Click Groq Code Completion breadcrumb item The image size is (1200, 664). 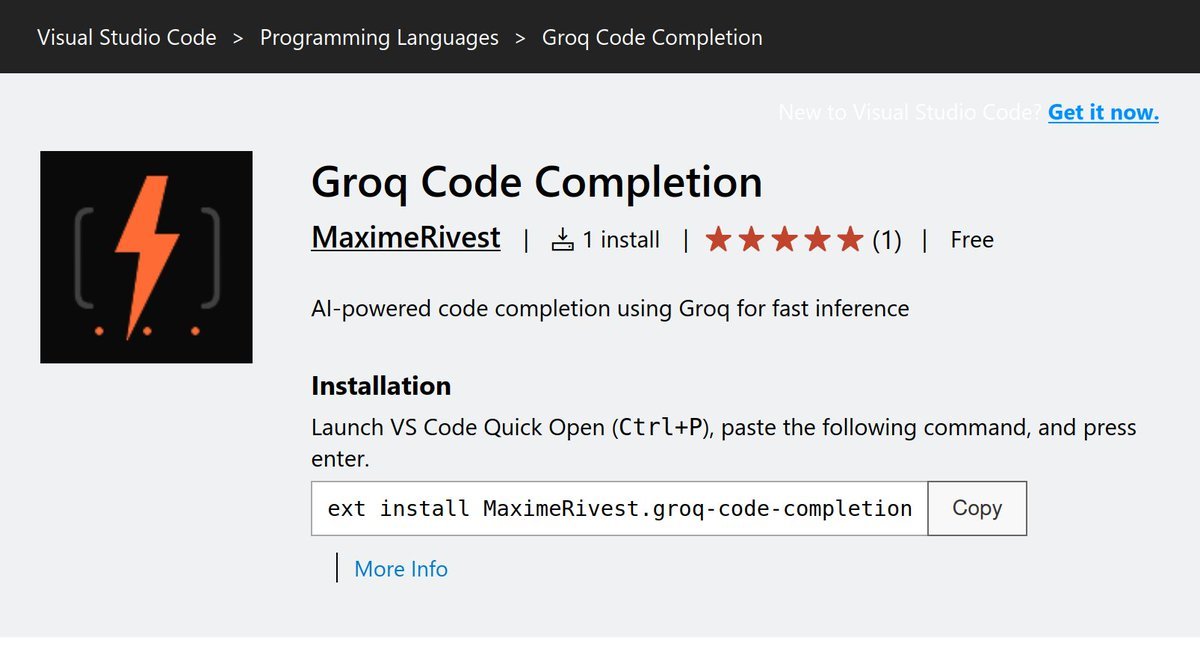pos(652,38)
